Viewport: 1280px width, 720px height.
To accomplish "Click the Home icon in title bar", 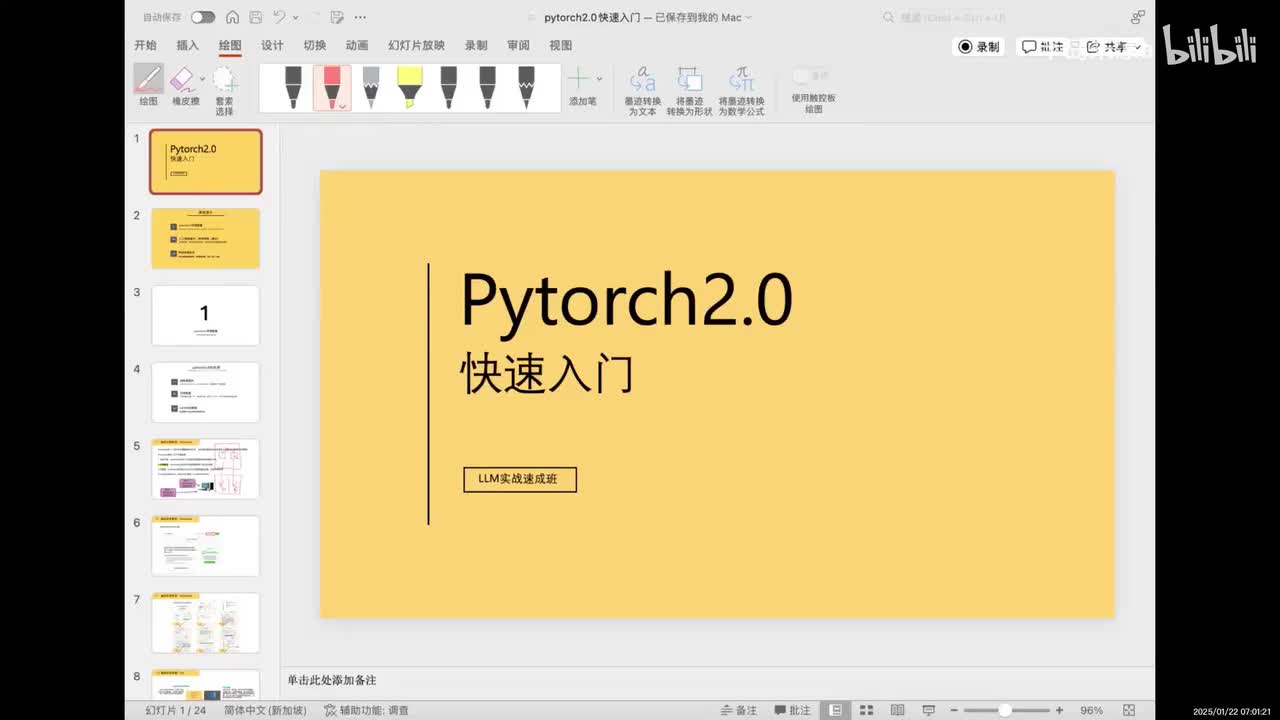I will pyautogui.click(x=232, y=17).
